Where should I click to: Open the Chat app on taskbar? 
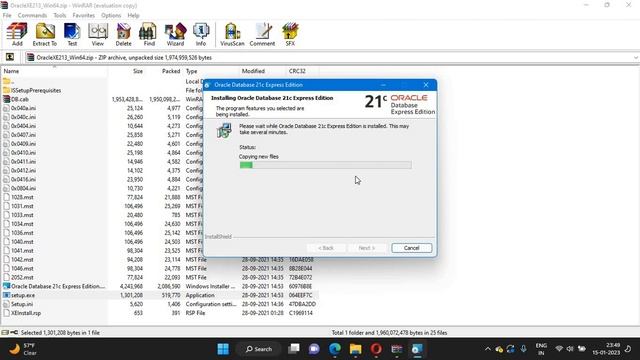click(314, 349)
